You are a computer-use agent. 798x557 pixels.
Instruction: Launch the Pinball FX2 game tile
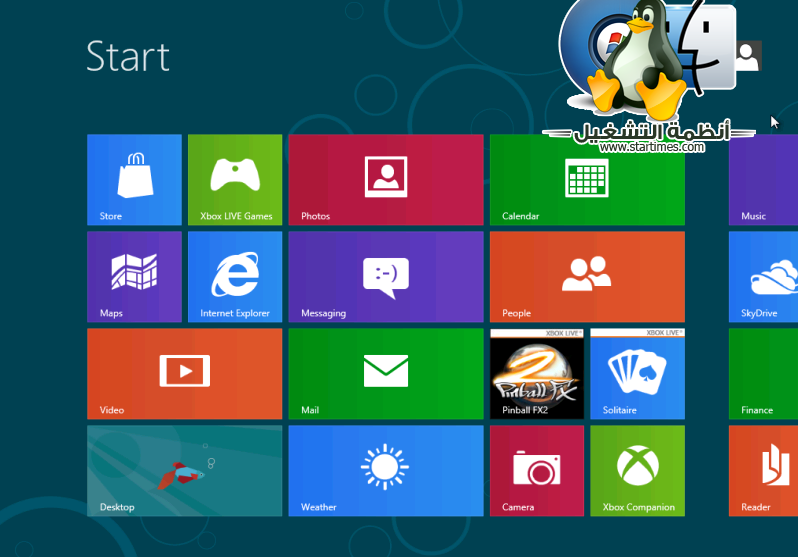pos(537,374)
